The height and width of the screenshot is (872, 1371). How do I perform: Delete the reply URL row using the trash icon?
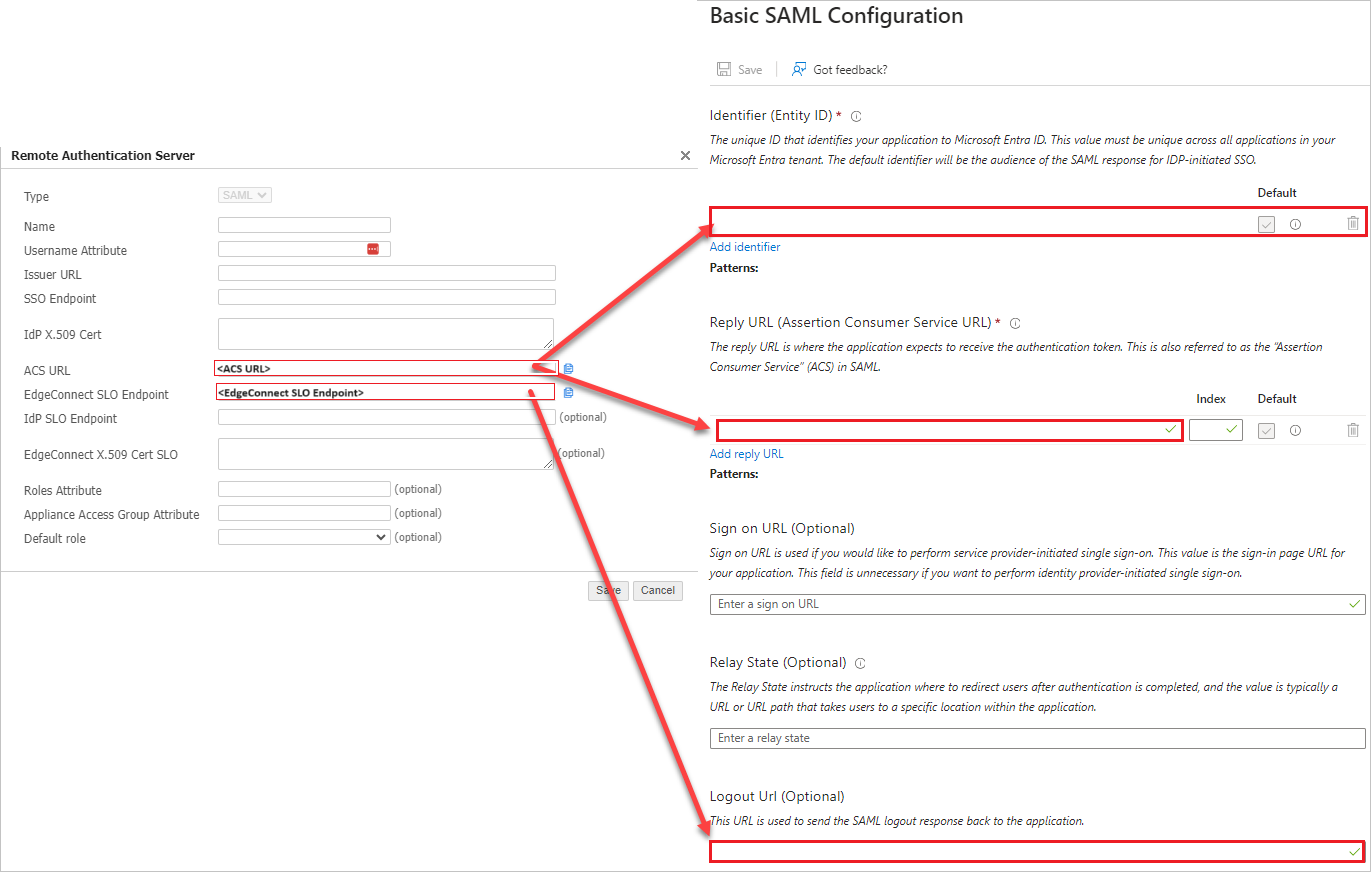pos(1353,429)
